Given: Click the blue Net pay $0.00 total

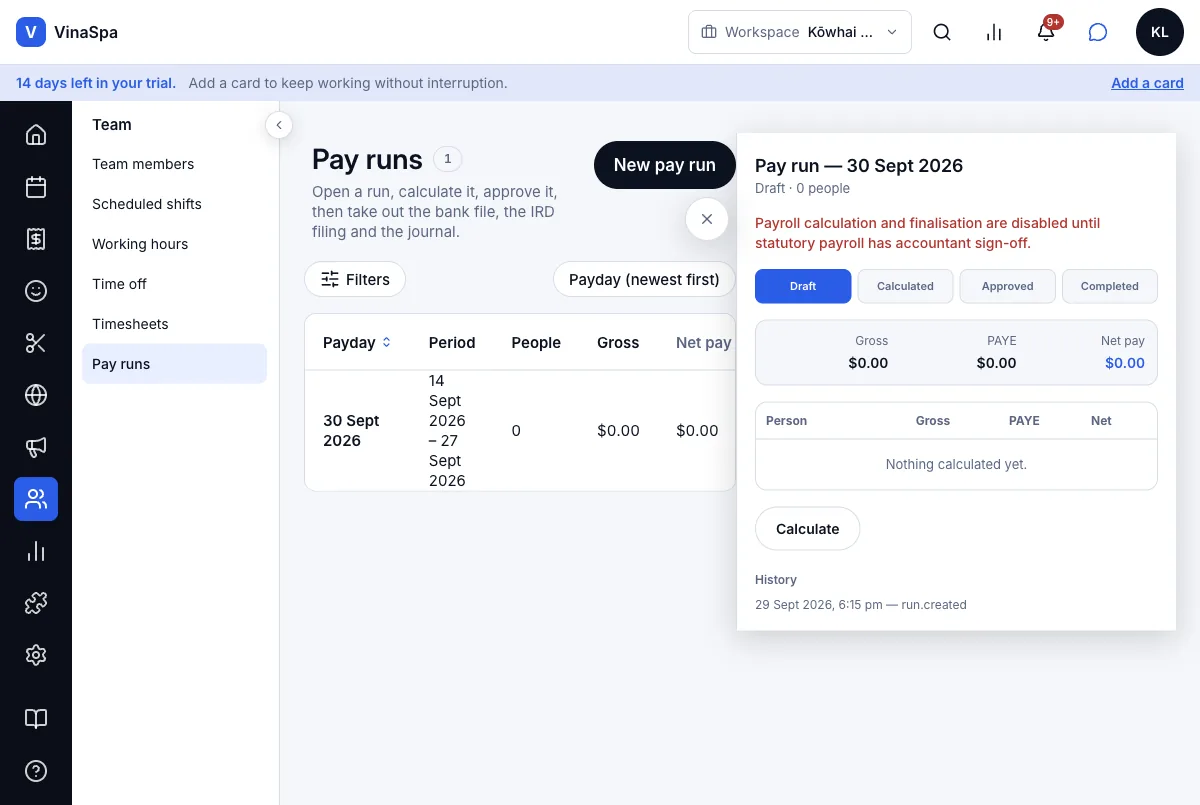Looking at the screenshot, I should pyautogui.click(x=1124, y=363).
